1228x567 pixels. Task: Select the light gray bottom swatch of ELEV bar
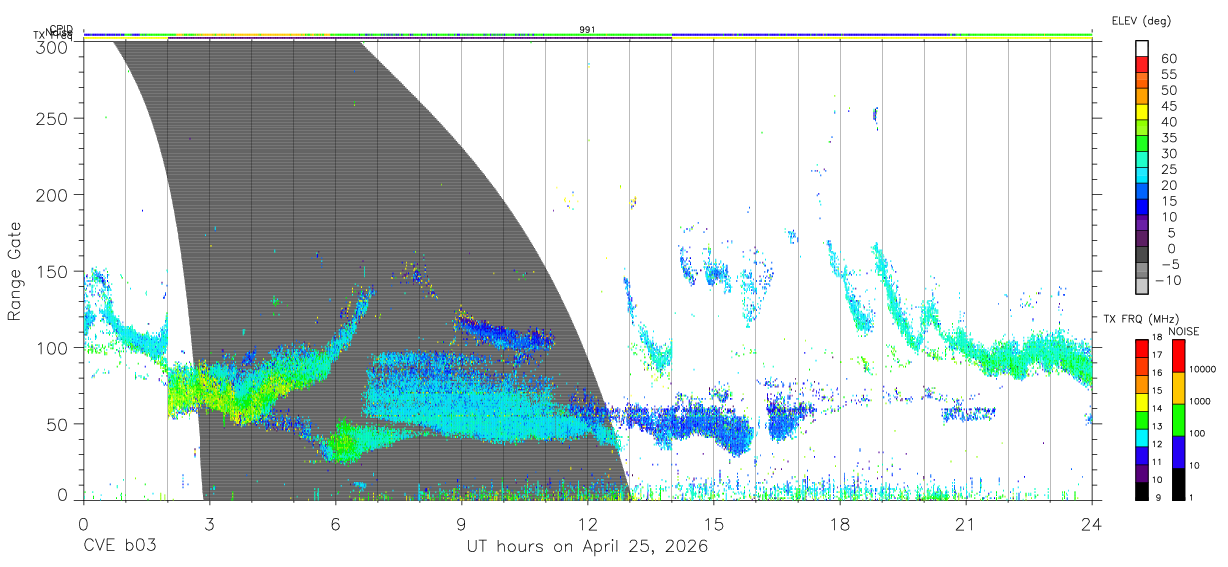coord(1142,287)
